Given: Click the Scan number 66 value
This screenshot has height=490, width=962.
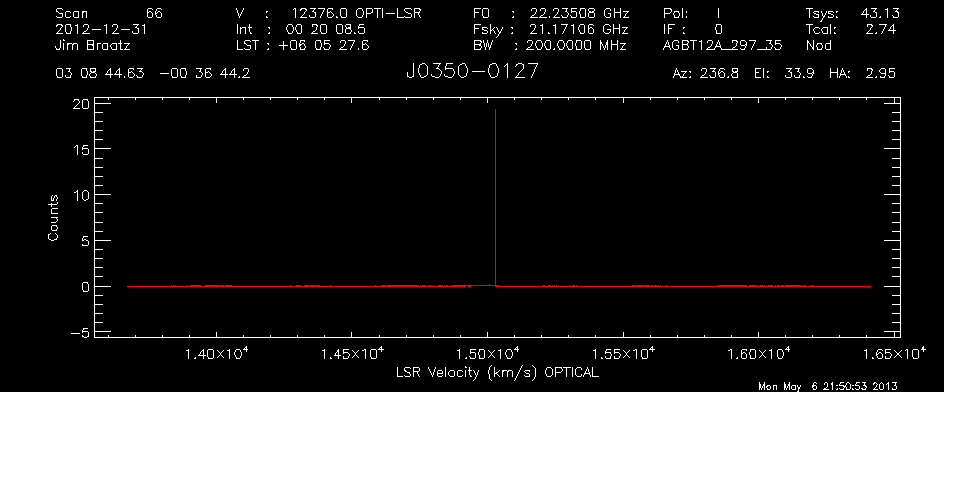Looking at the screenshot, I should (x=154, y=13).
